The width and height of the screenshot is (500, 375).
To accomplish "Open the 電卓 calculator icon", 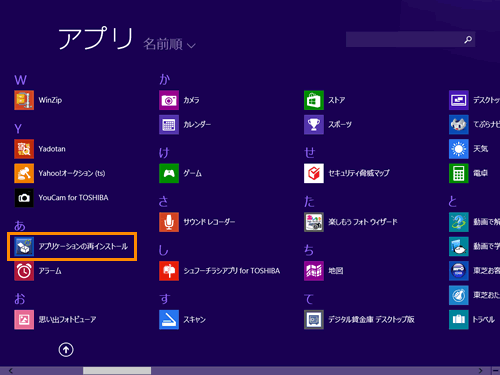I will pos(459,173).
